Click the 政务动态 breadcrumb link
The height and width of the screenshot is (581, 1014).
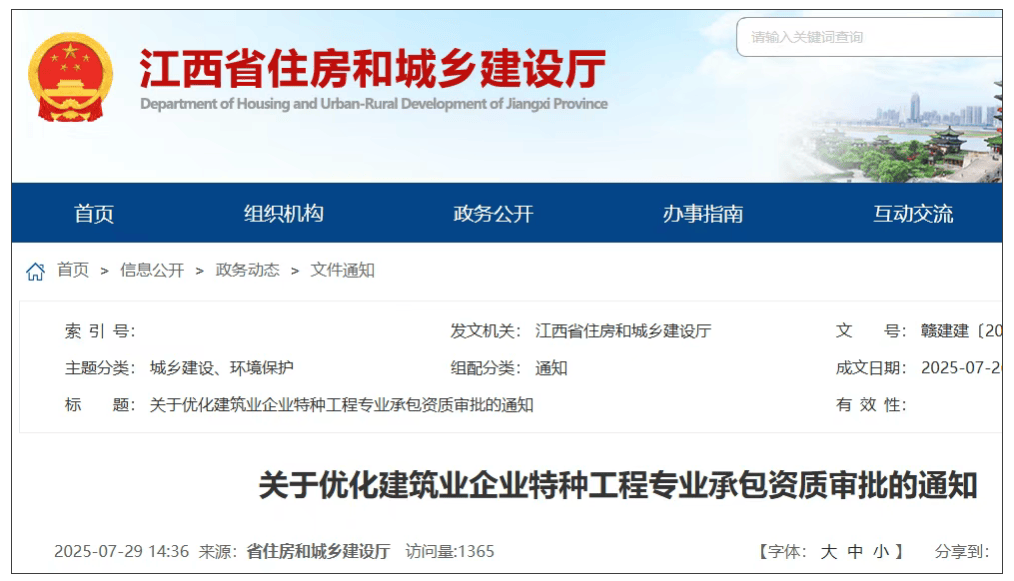pos(248,270)
